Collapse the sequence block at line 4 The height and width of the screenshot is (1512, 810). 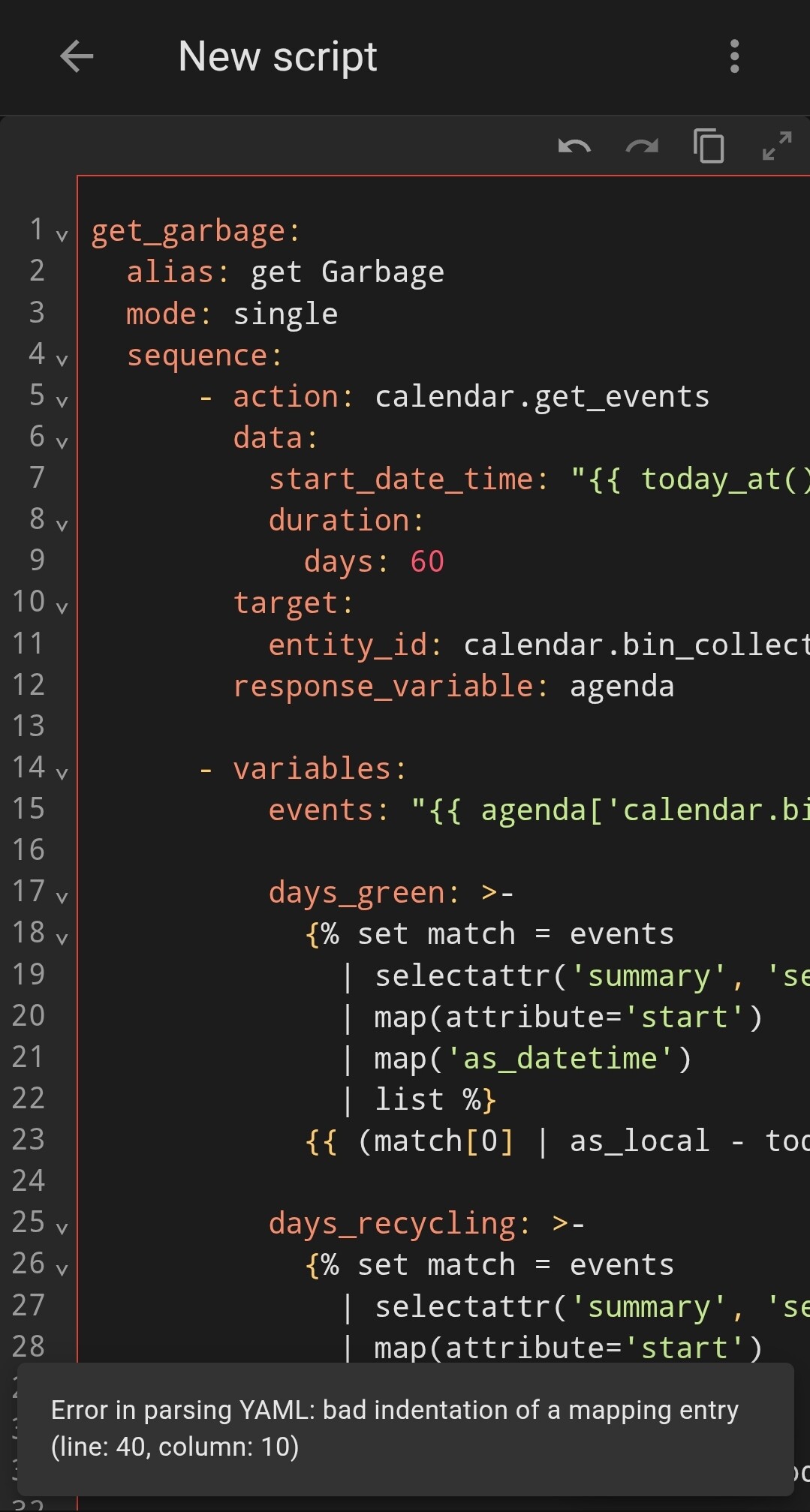(62, 360)
